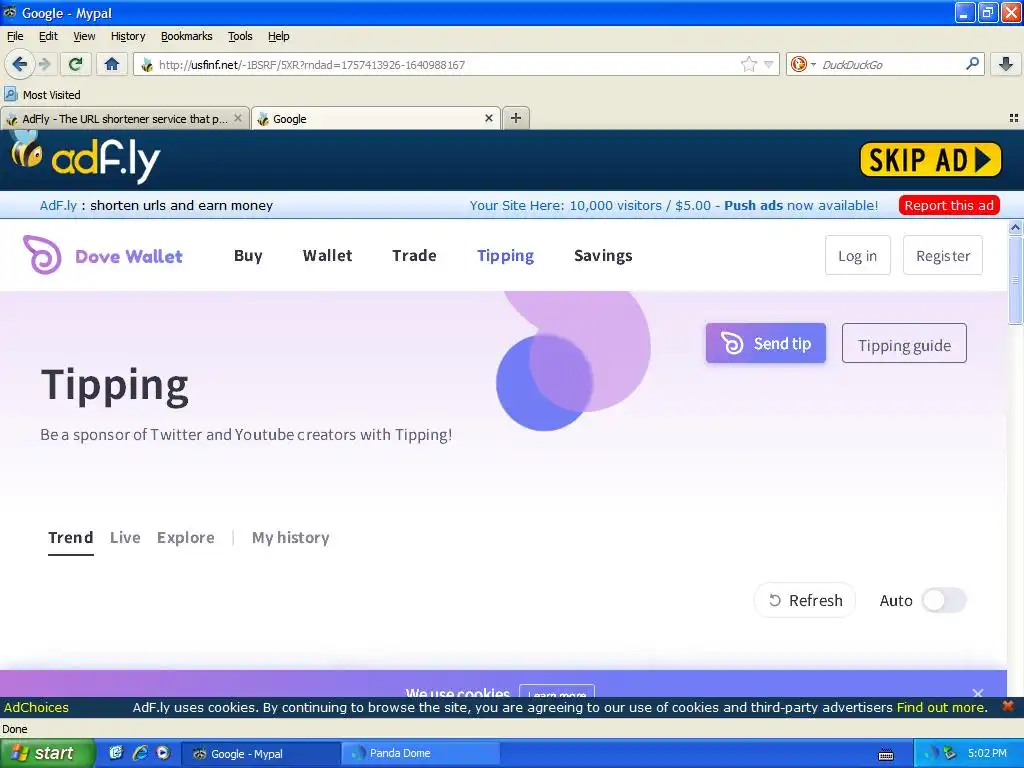This screenshot has width=1024, height=768.
Task: Close the Google tab
Action: (488, 118)
